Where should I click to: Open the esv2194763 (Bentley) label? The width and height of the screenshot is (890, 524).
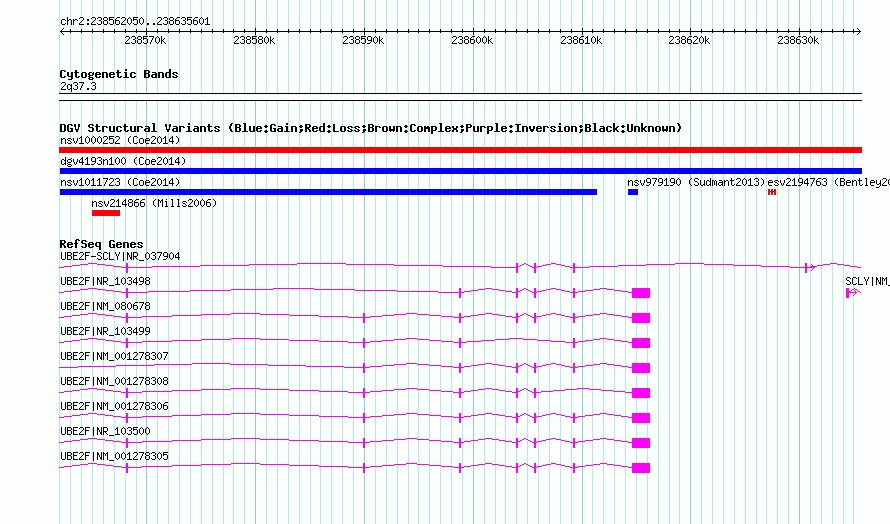[x=828, y=182]
